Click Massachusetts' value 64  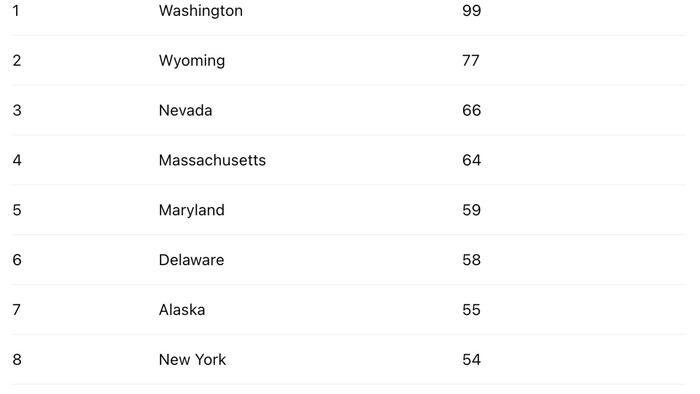(x=471, y=160)
